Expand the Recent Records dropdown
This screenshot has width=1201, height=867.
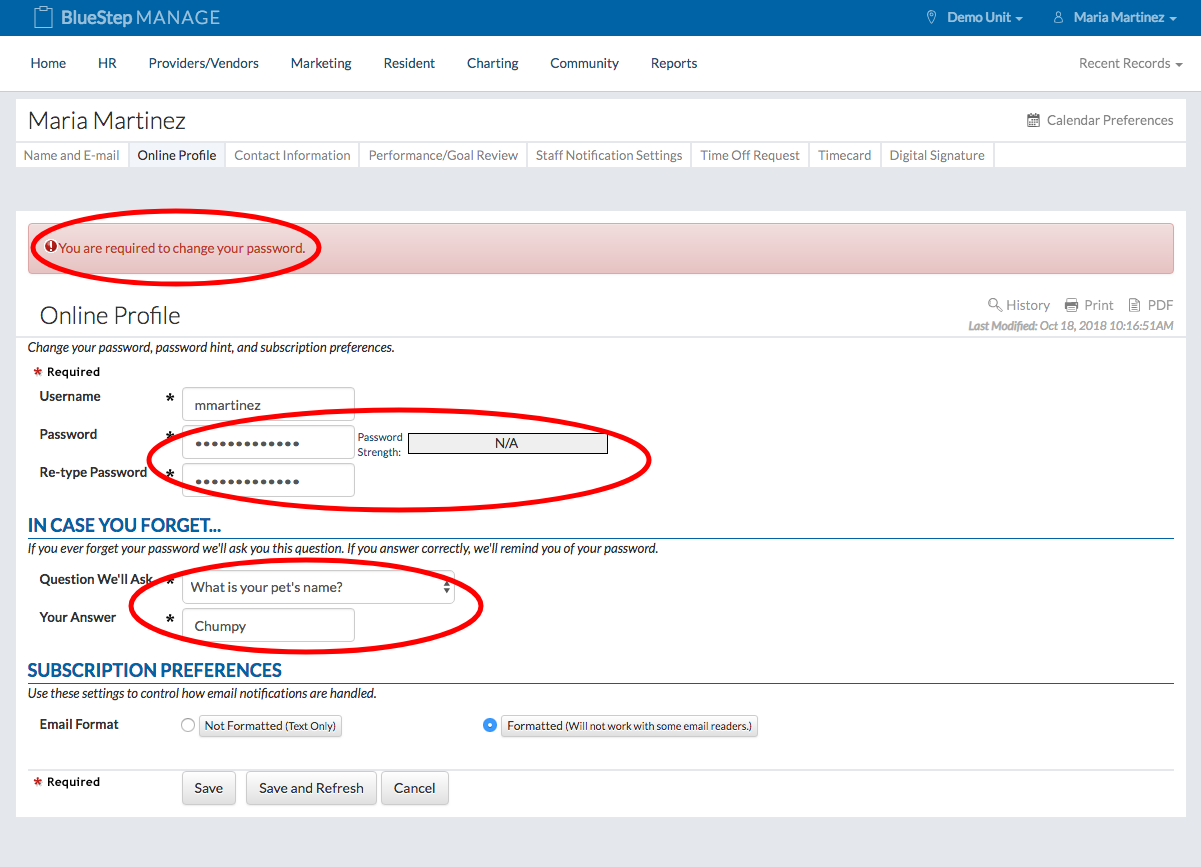[x=1130, y=63]
